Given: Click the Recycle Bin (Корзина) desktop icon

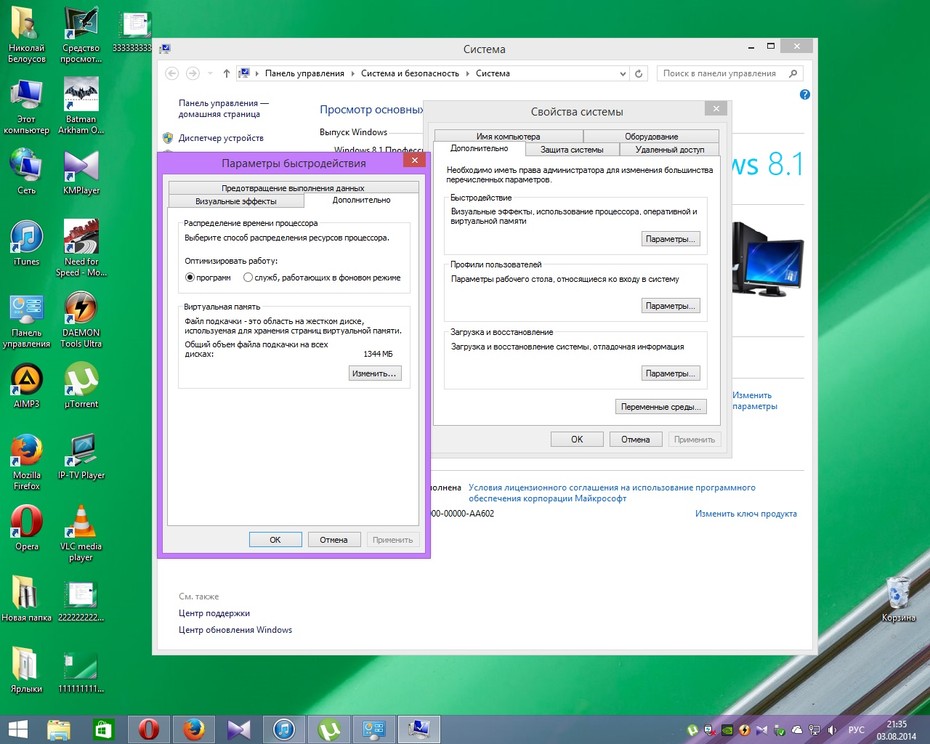Looking at the screenshot, I should pyautogui.click(x=898, y=599).
